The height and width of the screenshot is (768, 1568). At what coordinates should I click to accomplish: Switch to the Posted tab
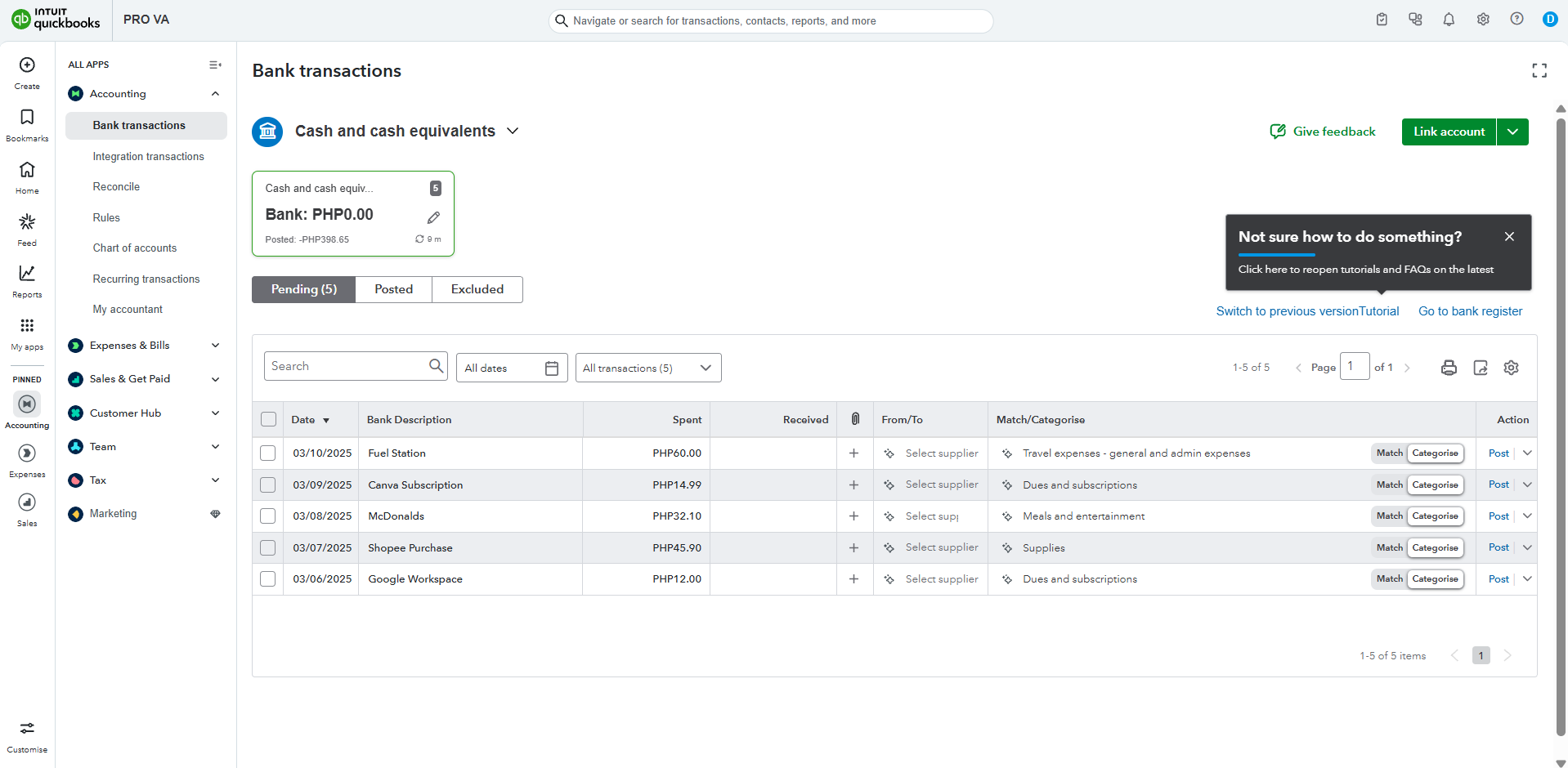[x=393, y=289]
